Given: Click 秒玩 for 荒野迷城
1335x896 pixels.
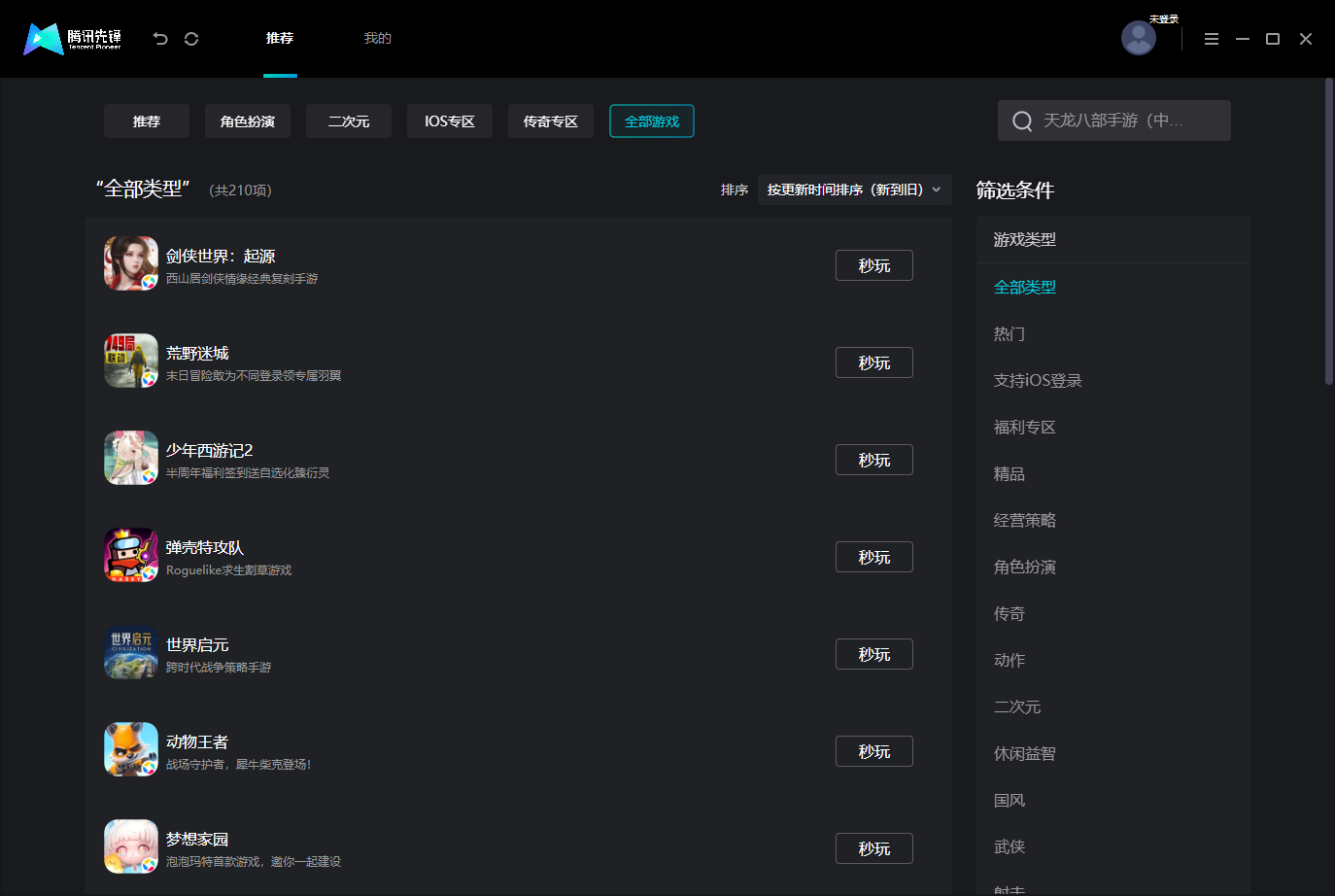Looking at the screenshot, I should tap(874, 362).
